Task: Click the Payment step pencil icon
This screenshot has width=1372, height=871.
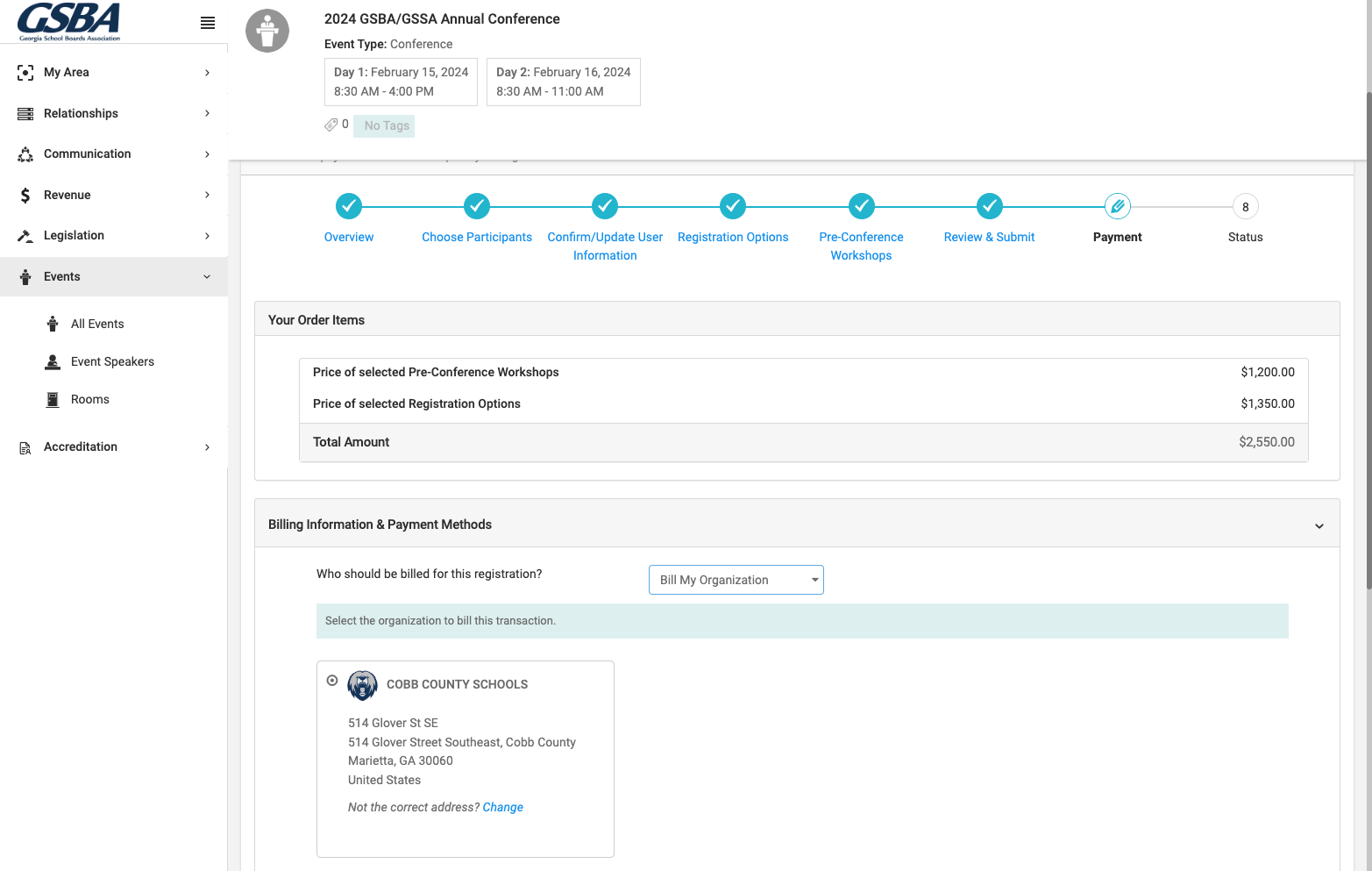Action: pos(1118,207)
